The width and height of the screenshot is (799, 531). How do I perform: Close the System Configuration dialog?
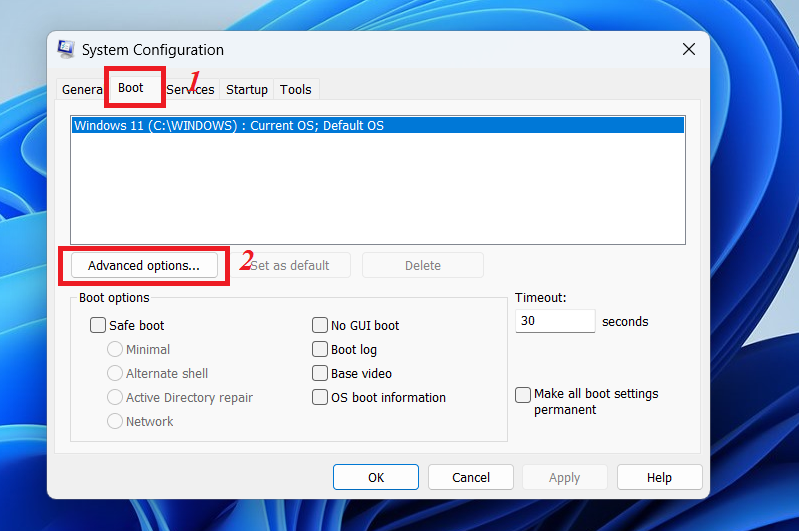(688, 49)
